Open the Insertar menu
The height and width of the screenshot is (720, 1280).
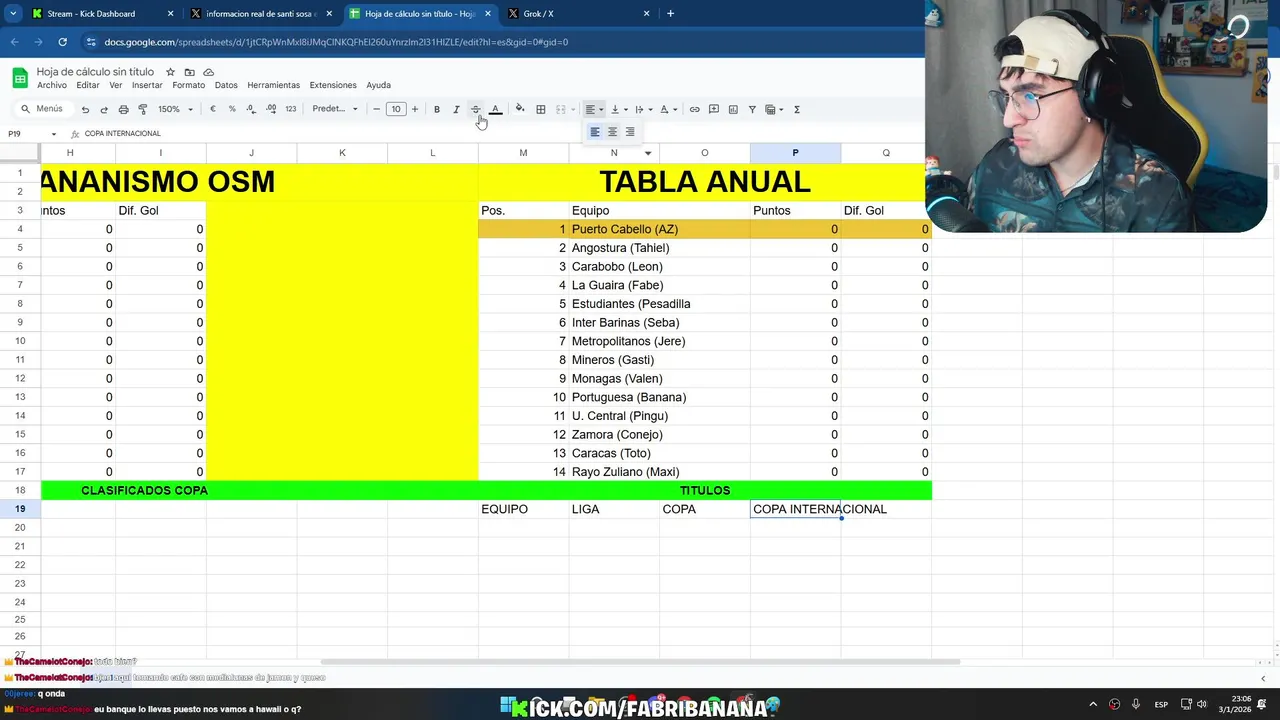[x=147, y=85]
